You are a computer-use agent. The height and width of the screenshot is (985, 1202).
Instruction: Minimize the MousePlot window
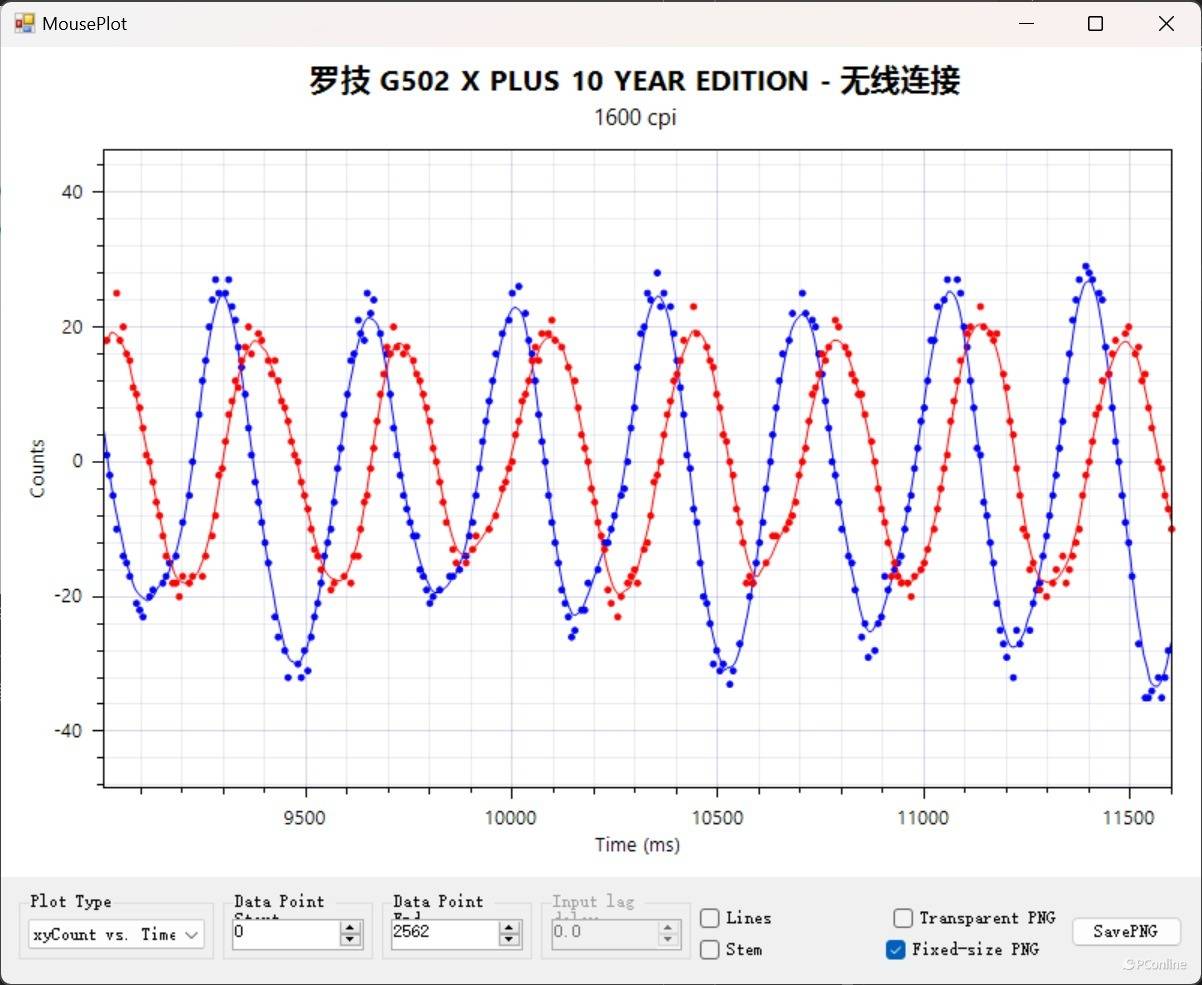[1025, 24]
